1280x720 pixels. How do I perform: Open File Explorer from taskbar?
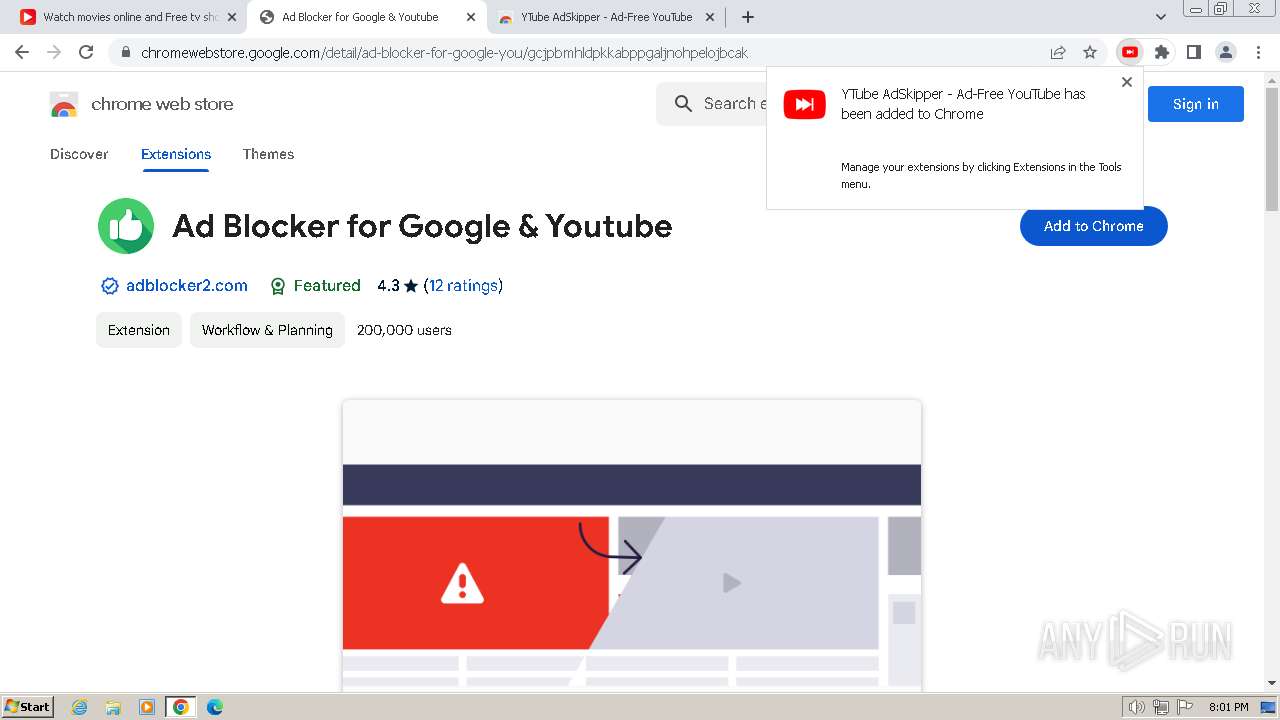tap(113, 707)
